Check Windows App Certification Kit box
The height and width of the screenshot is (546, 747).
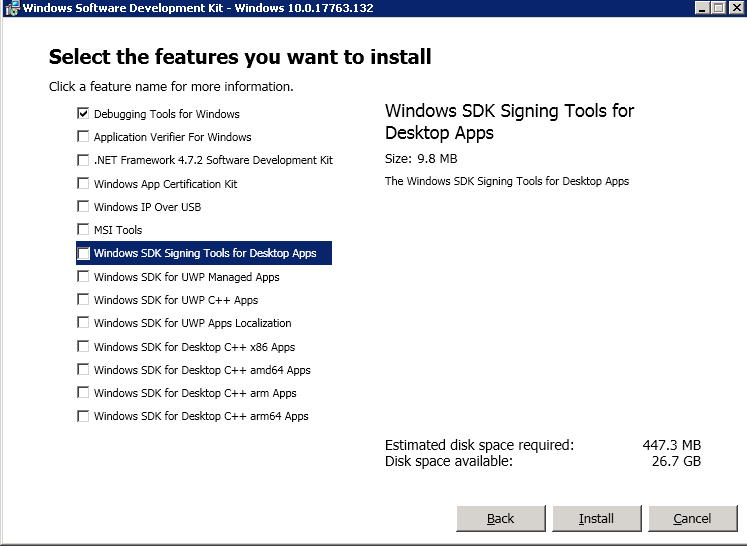(x=83, y=184)
